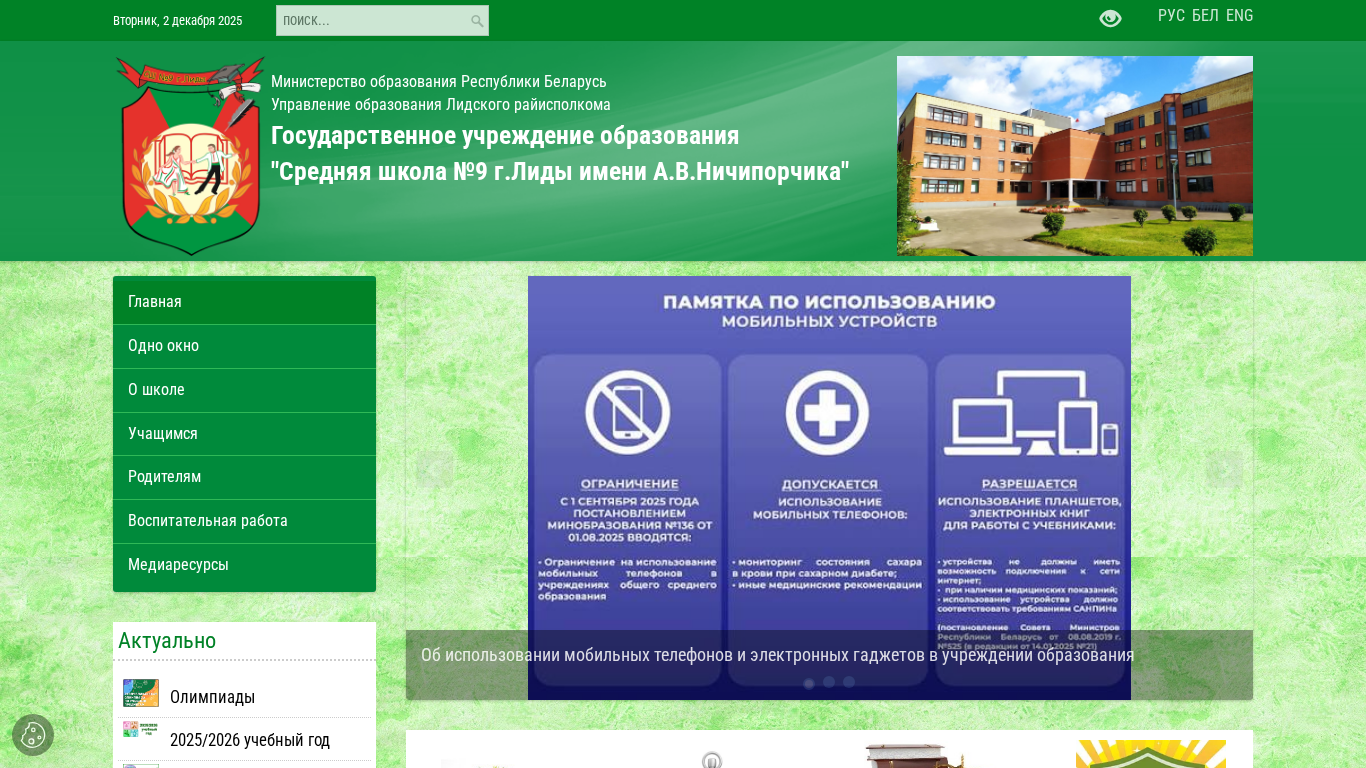Switch language to ENG
This screenshot has height=768, width=1366.
point(1239,16)
